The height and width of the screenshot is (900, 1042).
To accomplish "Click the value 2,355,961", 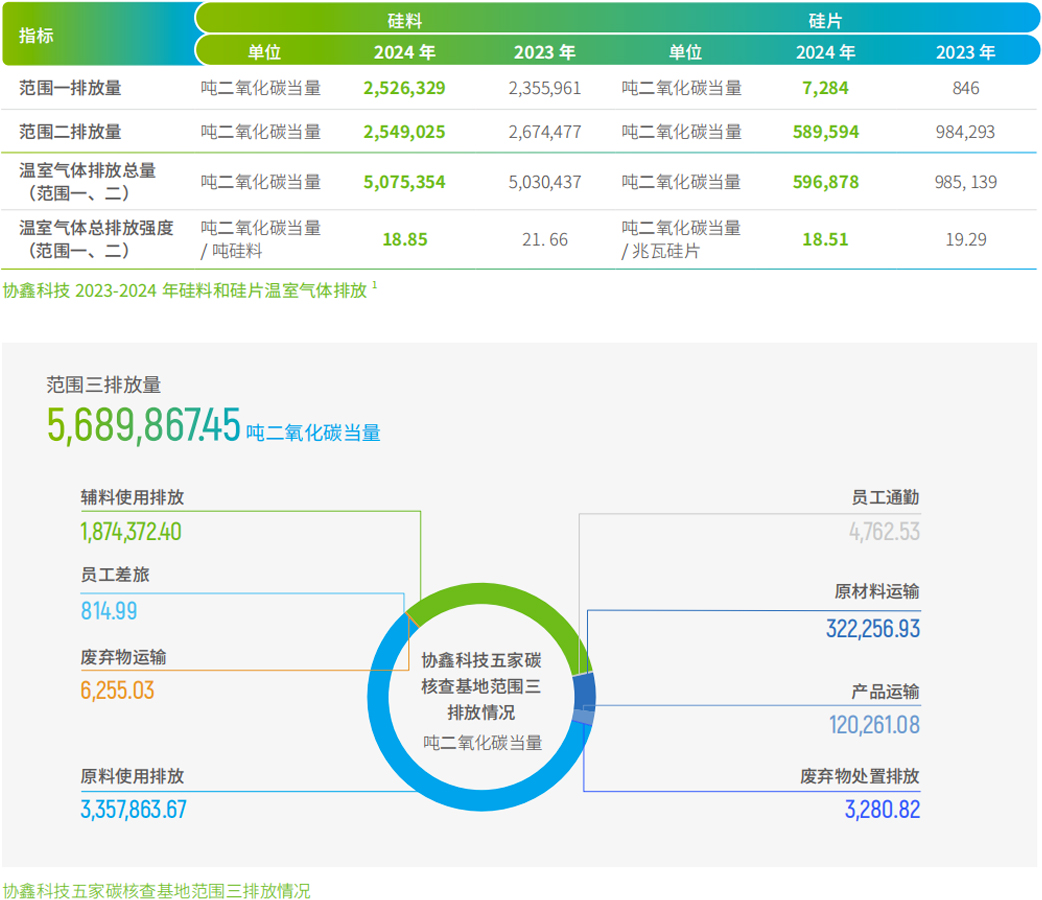I will (545, 88).
